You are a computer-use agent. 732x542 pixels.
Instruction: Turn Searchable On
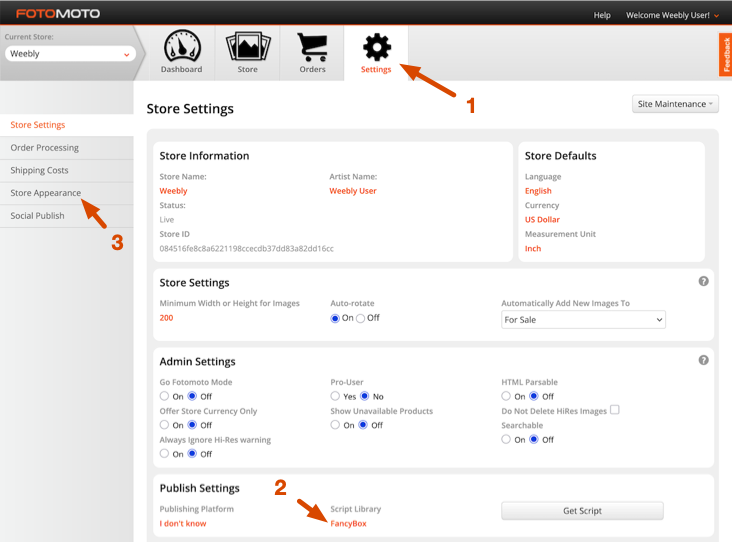[506, 439]
